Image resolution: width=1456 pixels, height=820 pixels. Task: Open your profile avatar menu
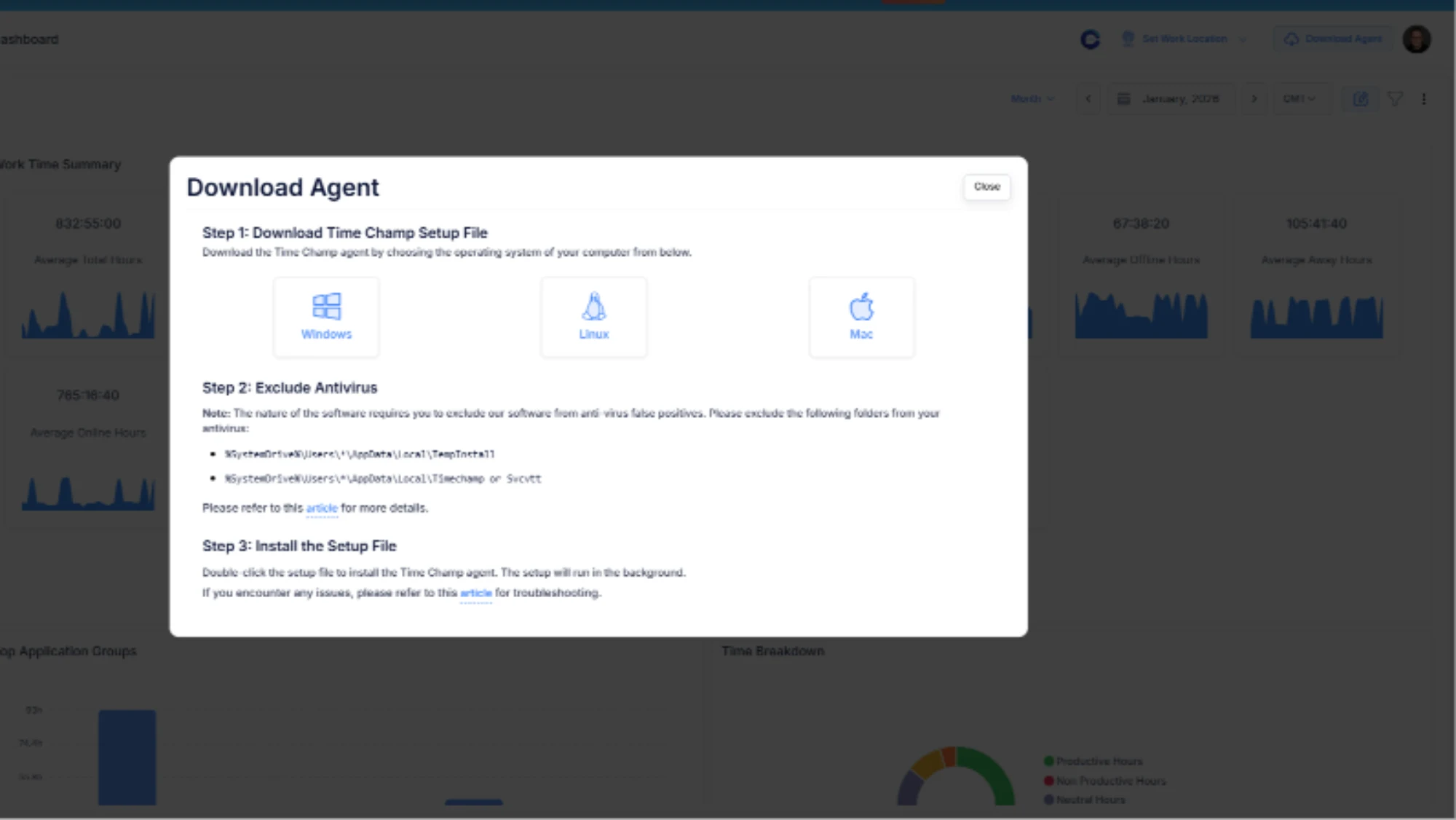click(x=1417, y=38)
